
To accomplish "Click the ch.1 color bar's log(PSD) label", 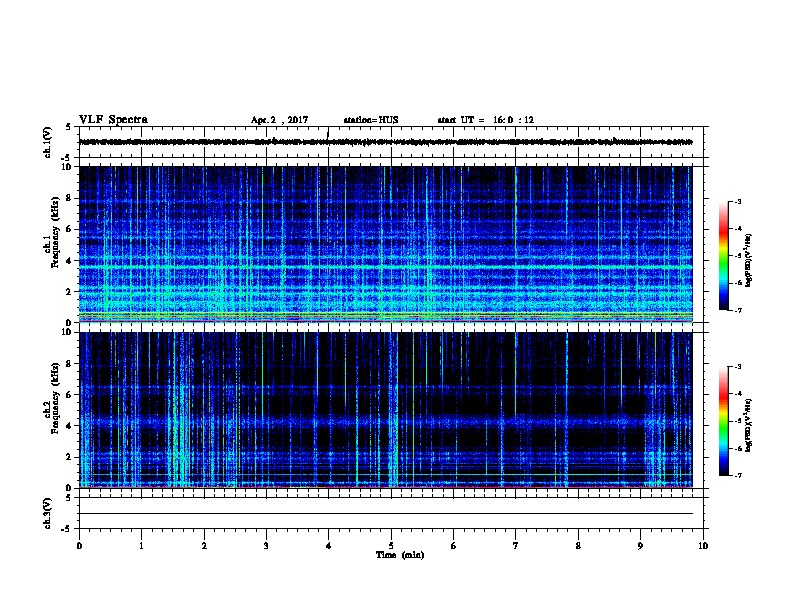I will pos(748,260).
